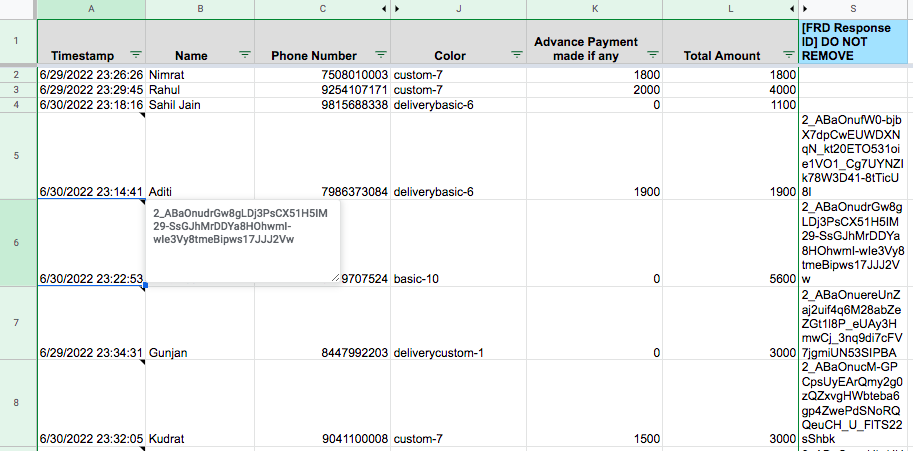
Task: Select phone number 8447992203
Action: pos(323,322)
